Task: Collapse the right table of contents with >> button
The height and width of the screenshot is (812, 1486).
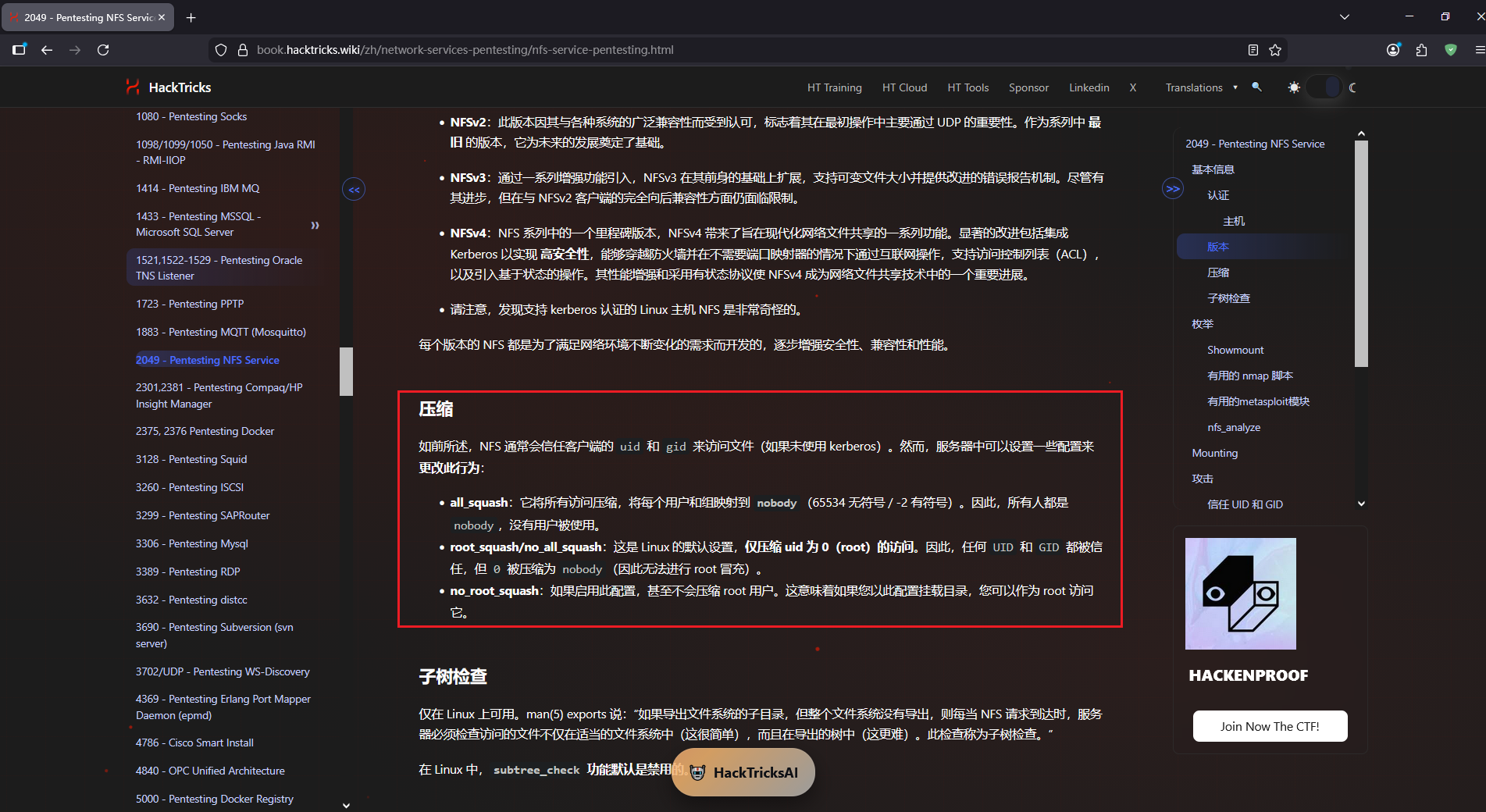Action: click(1173, 189)
